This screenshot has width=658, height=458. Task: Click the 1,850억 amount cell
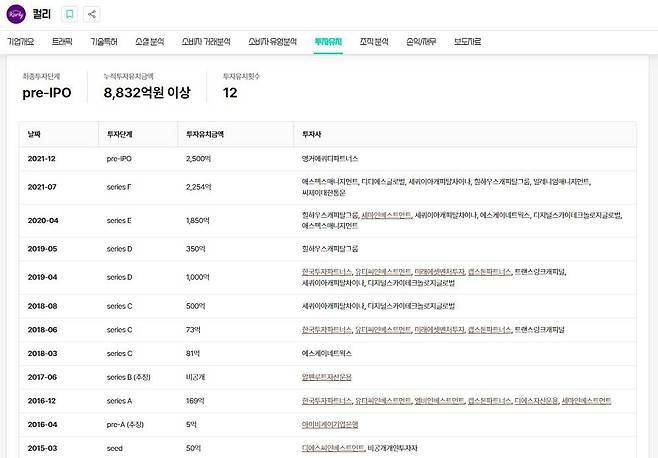coord(198,220)
